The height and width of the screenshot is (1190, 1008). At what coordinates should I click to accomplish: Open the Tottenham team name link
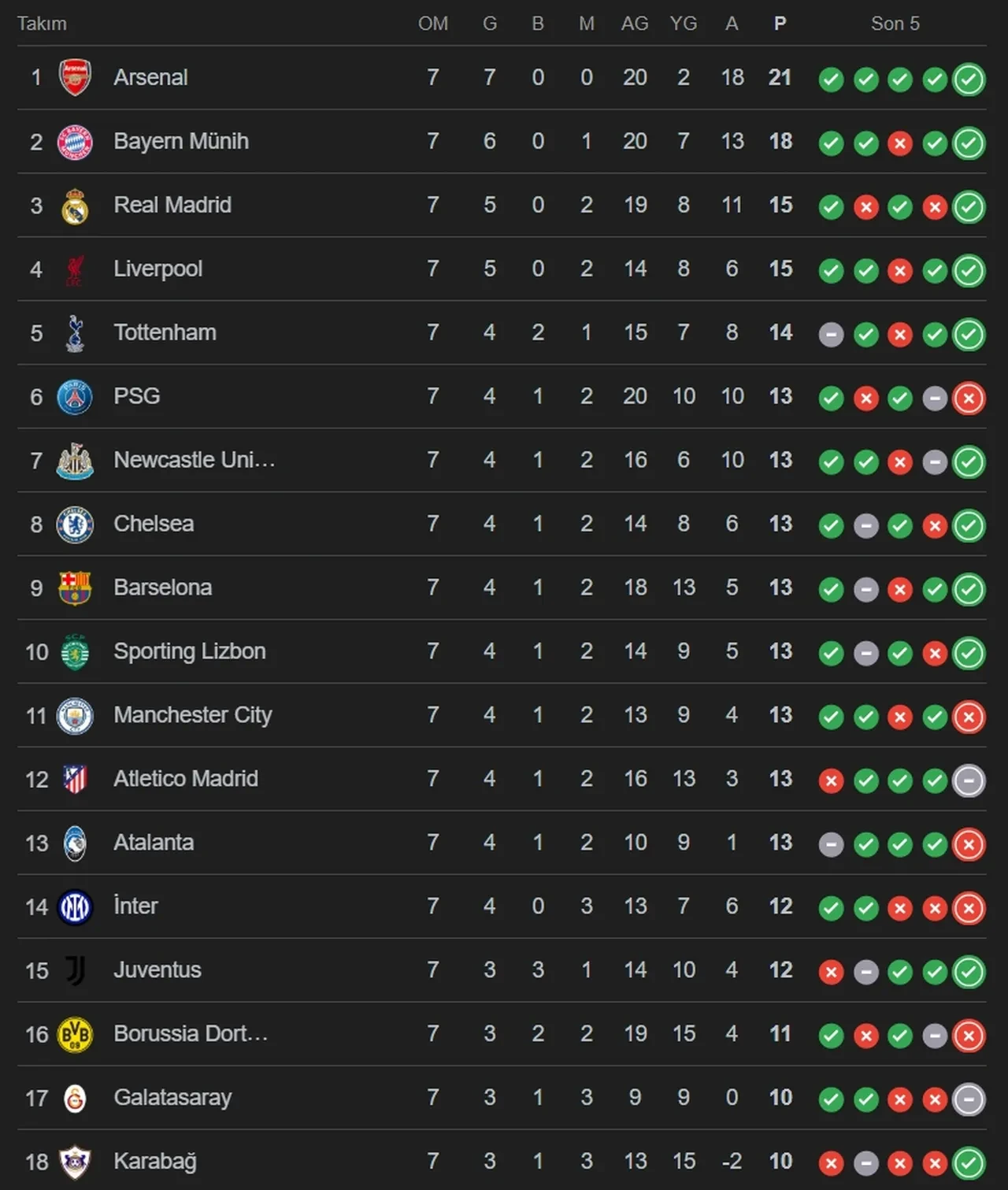point(165,333)
